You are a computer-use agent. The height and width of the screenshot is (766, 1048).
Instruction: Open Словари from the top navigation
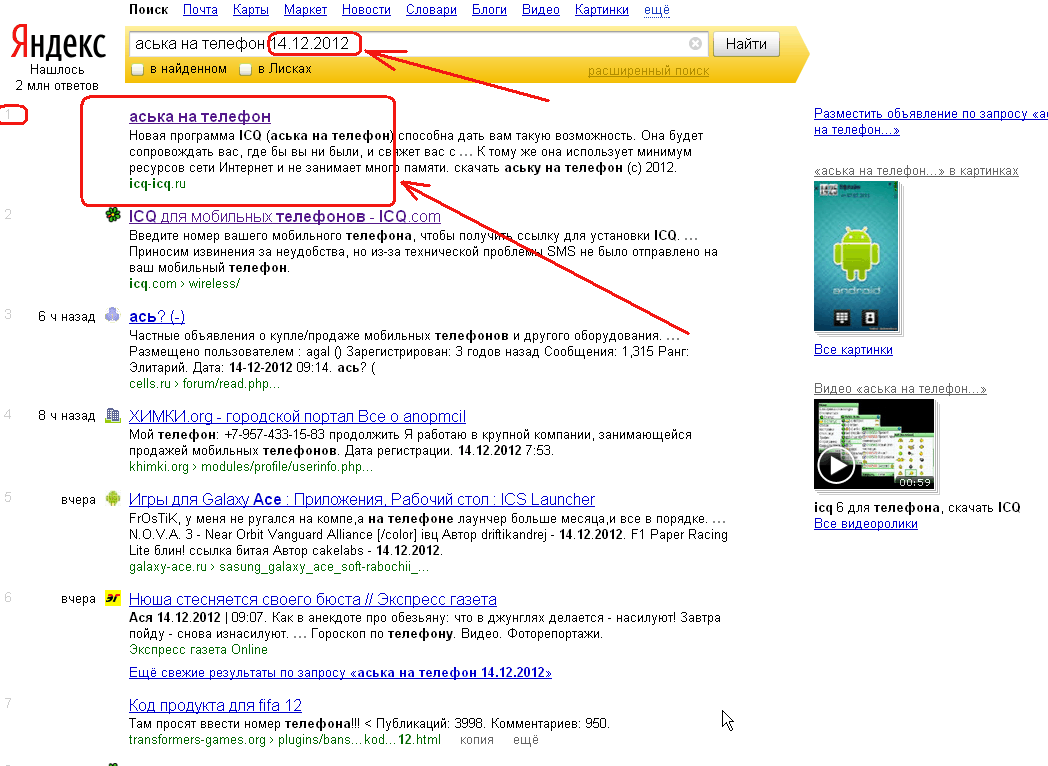tap(431, 9)
